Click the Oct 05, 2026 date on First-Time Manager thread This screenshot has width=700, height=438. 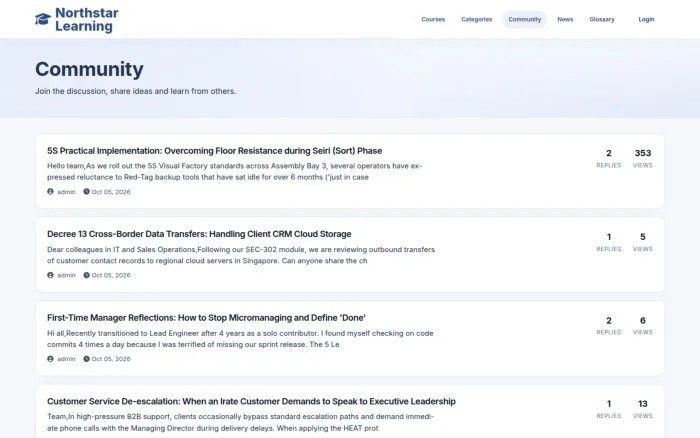tap(111, 359)
